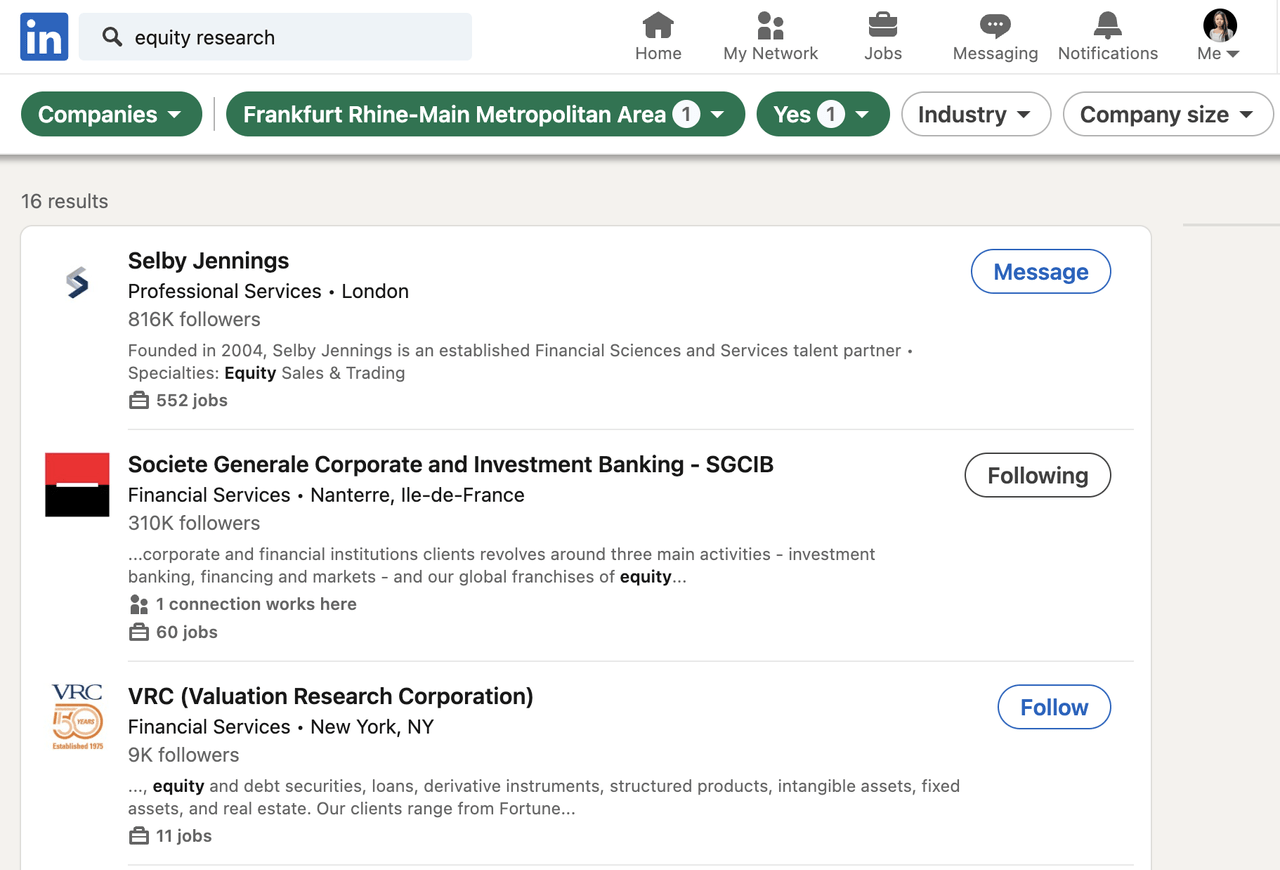The height and width of the screenshot is (870, 1280).
Task: Message Selby Jennings
Action: click(x=1041, y=271)
